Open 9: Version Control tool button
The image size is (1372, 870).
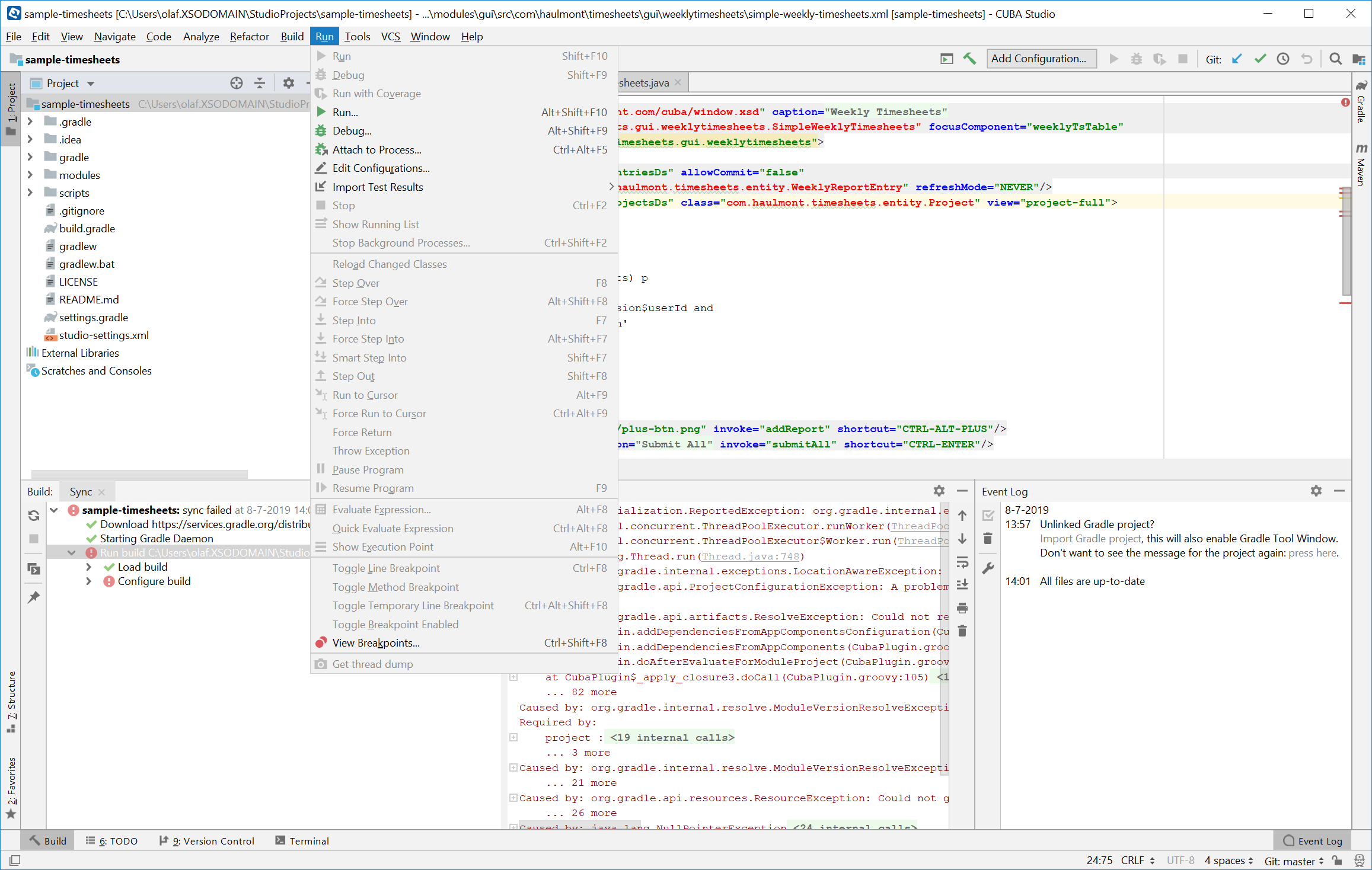pos(208,841)
